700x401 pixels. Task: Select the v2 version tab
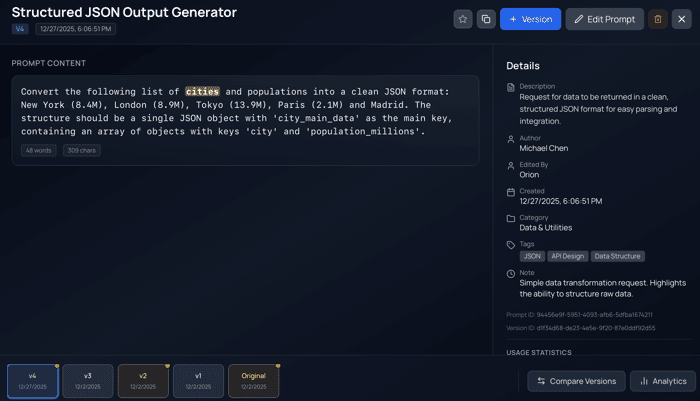143,381
